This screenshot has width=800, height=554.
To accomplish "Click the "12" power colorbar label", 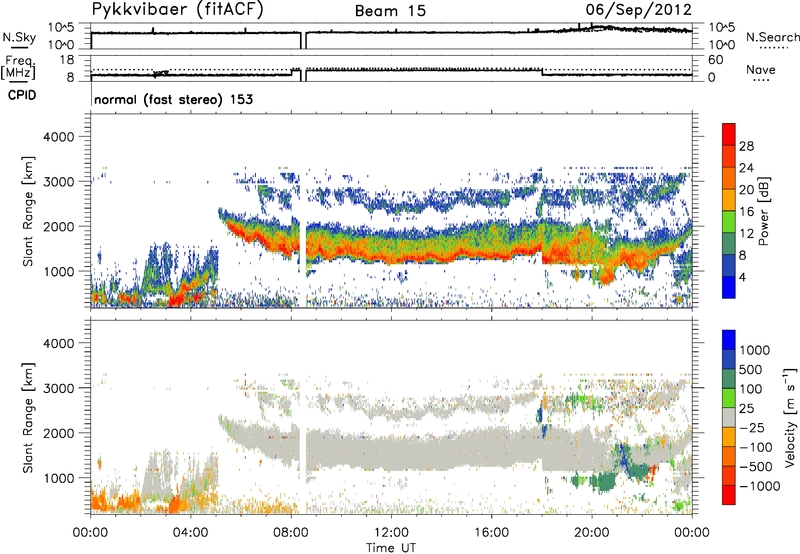I will click(746, 234).
